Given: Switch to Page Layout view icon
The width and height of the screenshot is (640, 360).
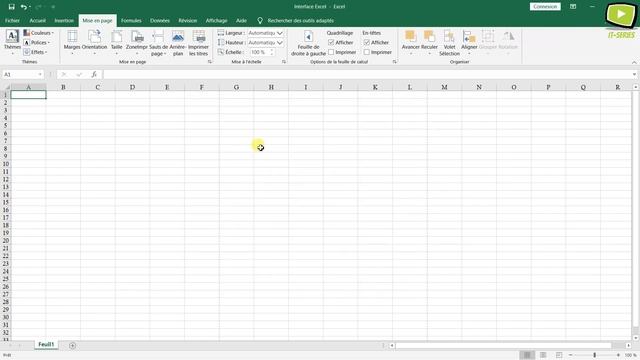Looking at the screenshot, I should pos(543,355).
